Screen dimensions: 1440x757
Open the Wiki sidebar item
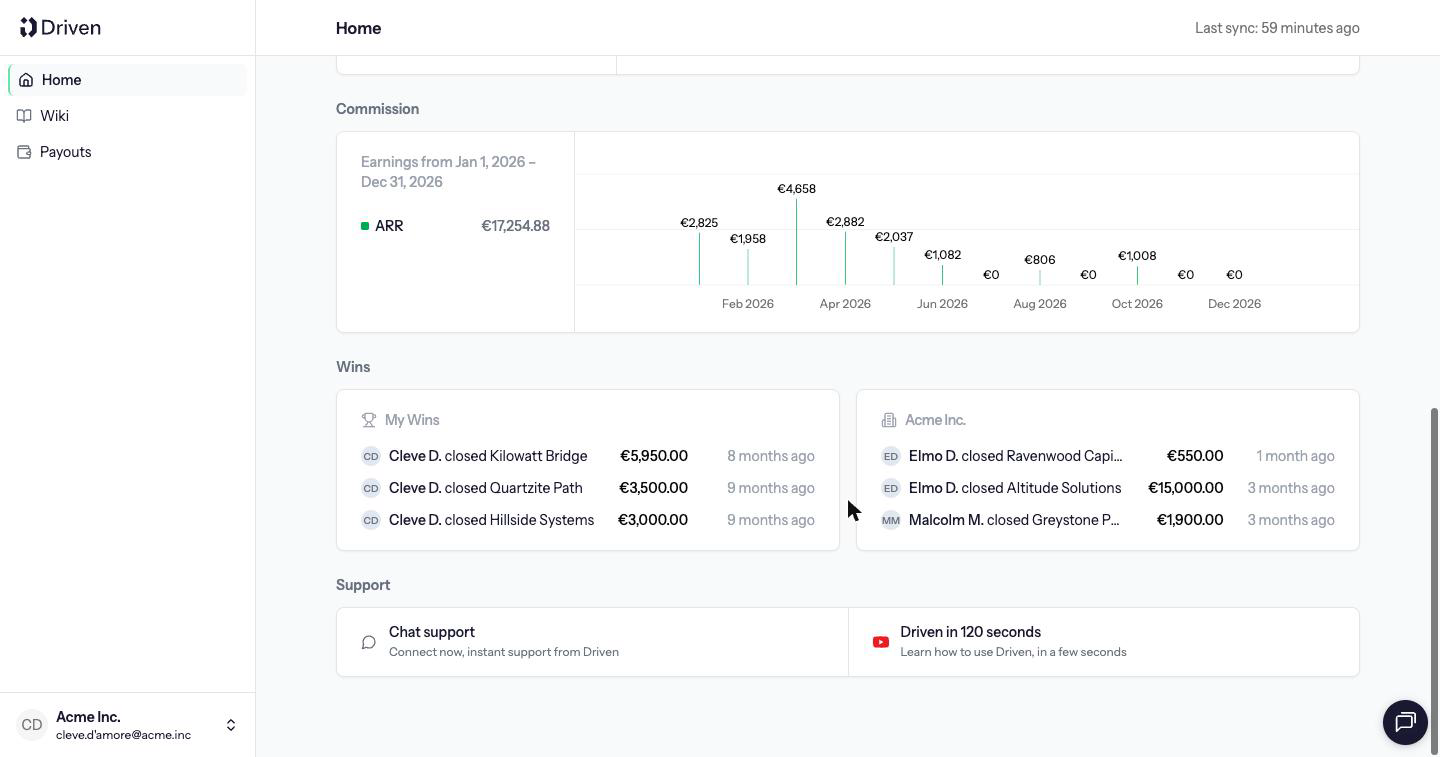click(x=127, y=116)
